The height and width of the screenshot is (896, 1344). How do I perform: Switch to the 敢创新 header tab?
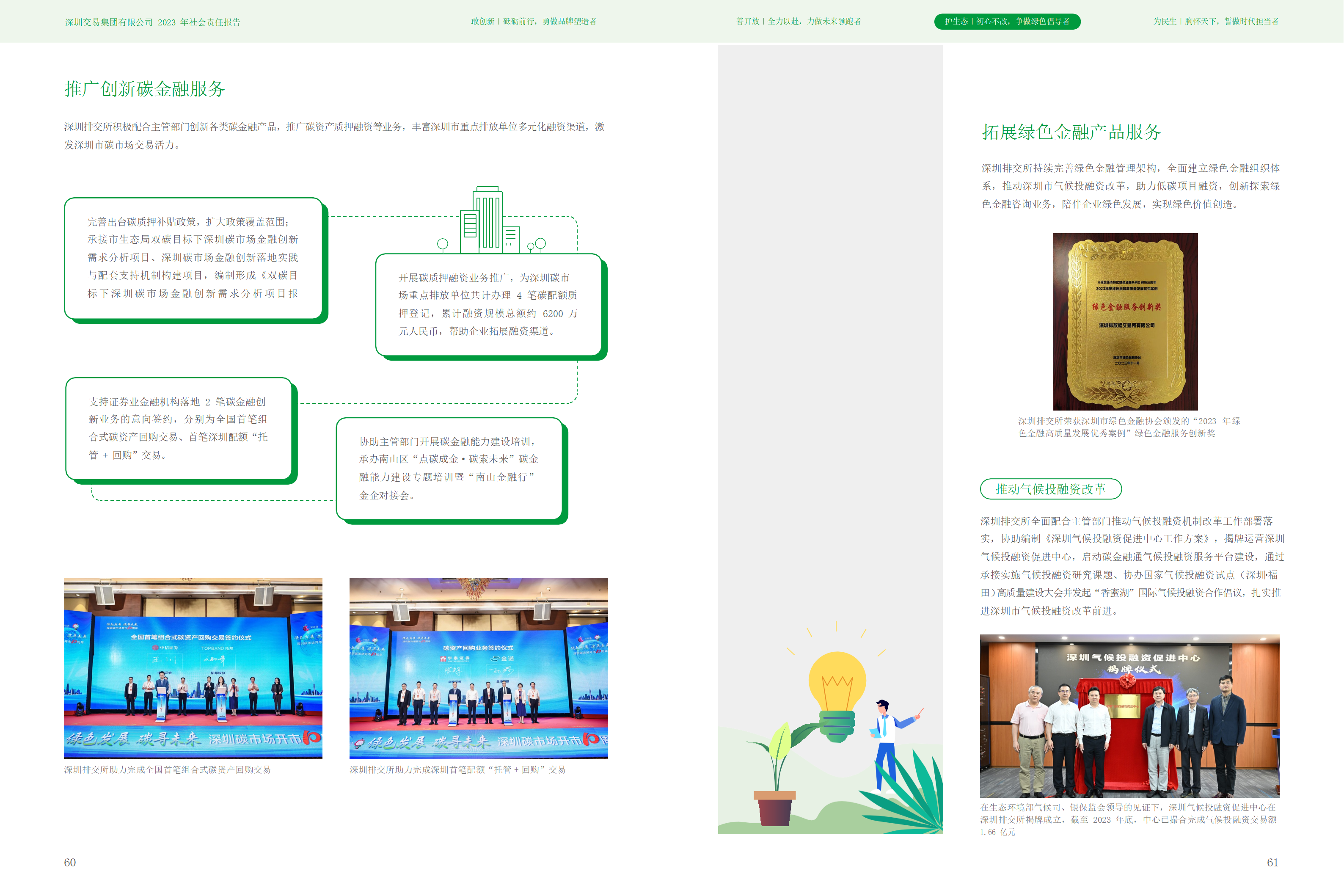pyautogui.click(x=534, y=22)
